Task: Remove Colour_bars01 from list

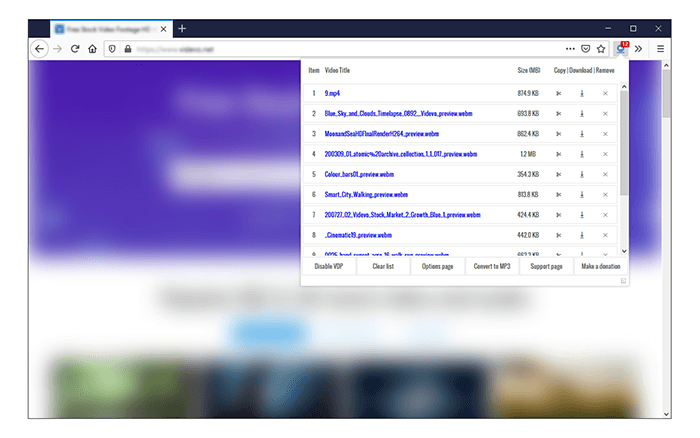Action: (x=605, y=174)
